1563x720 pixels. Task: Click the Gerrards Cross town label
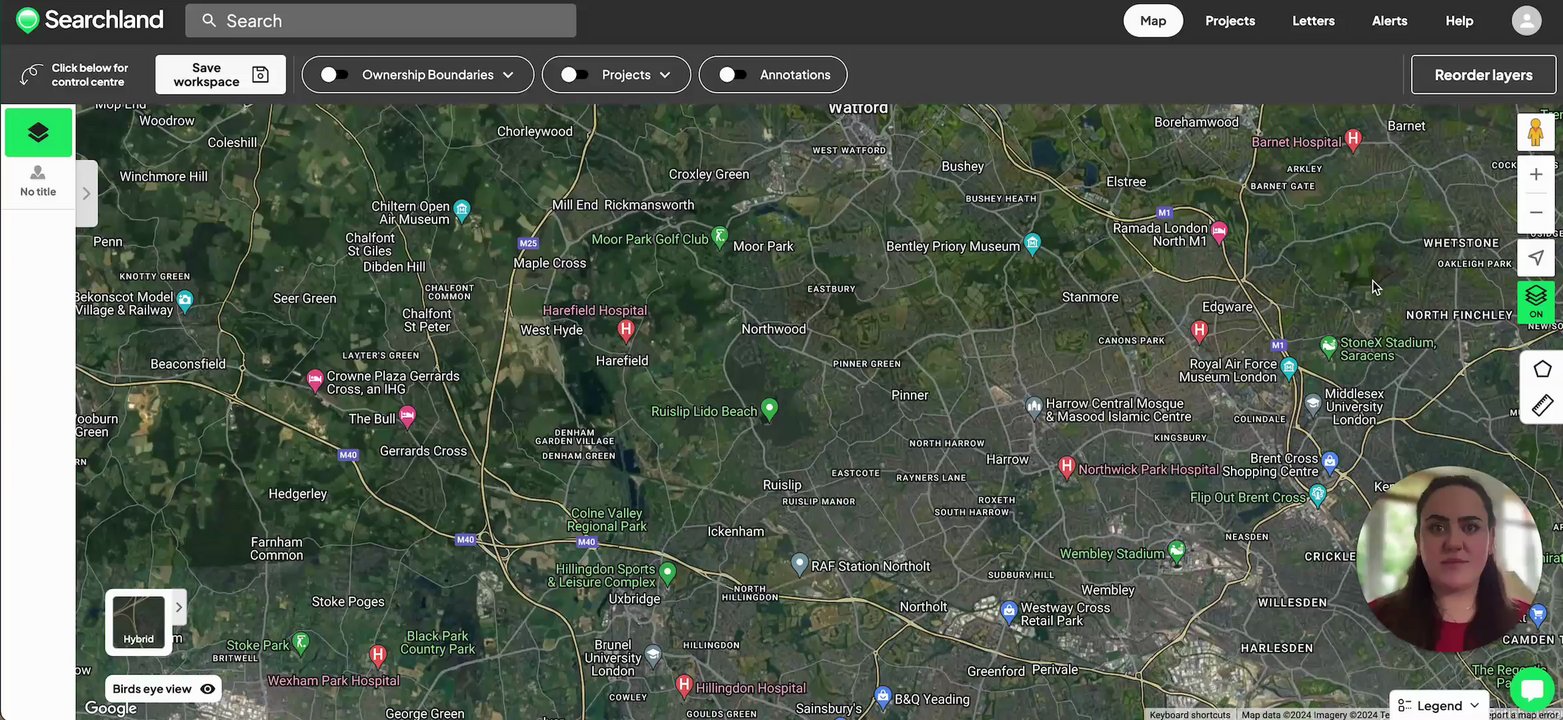pyautogui.click(x=423, y=451)
